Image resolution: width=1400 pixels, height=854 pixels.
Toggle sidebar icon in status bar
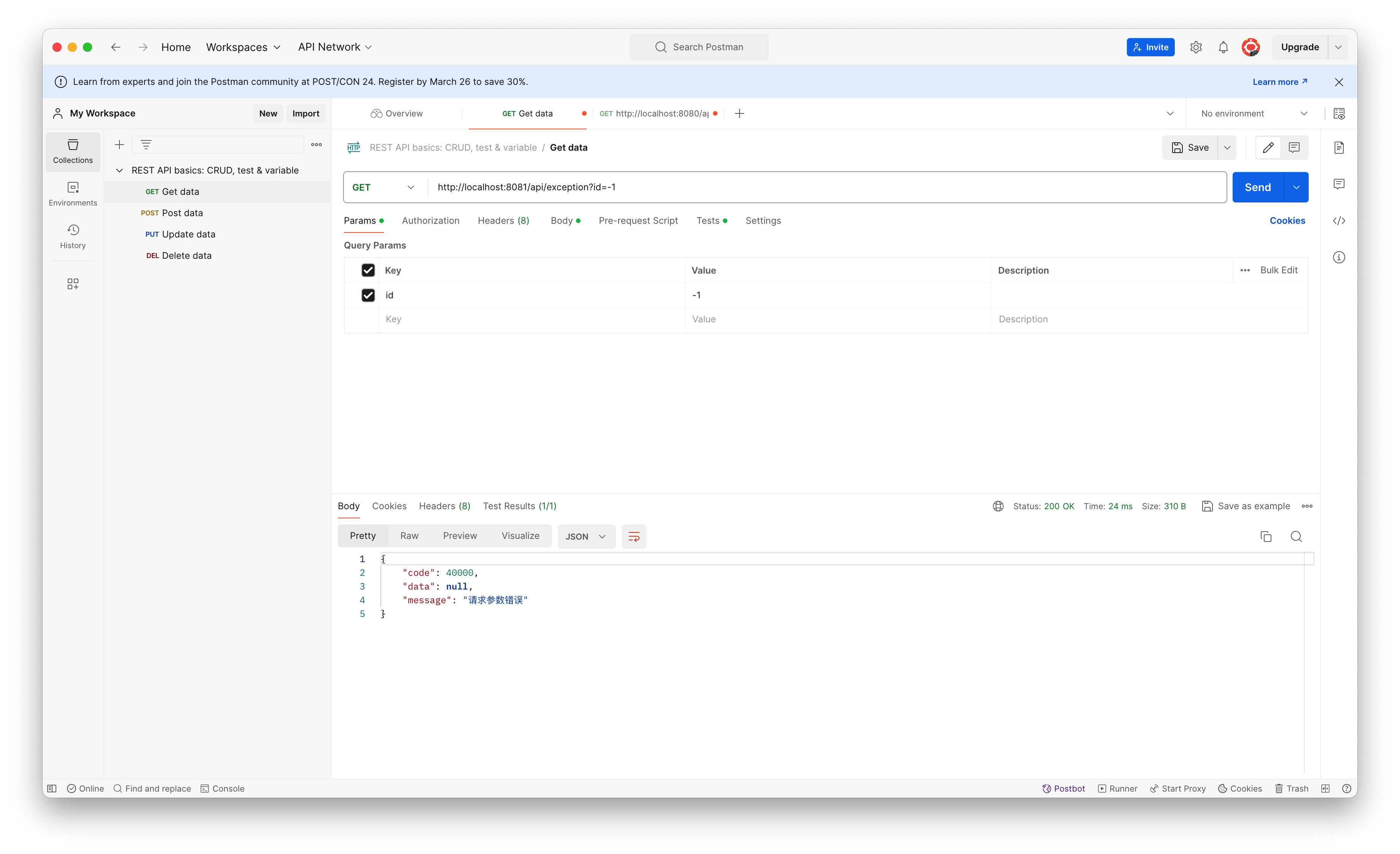pyautogui.click(x=52, y=789)
